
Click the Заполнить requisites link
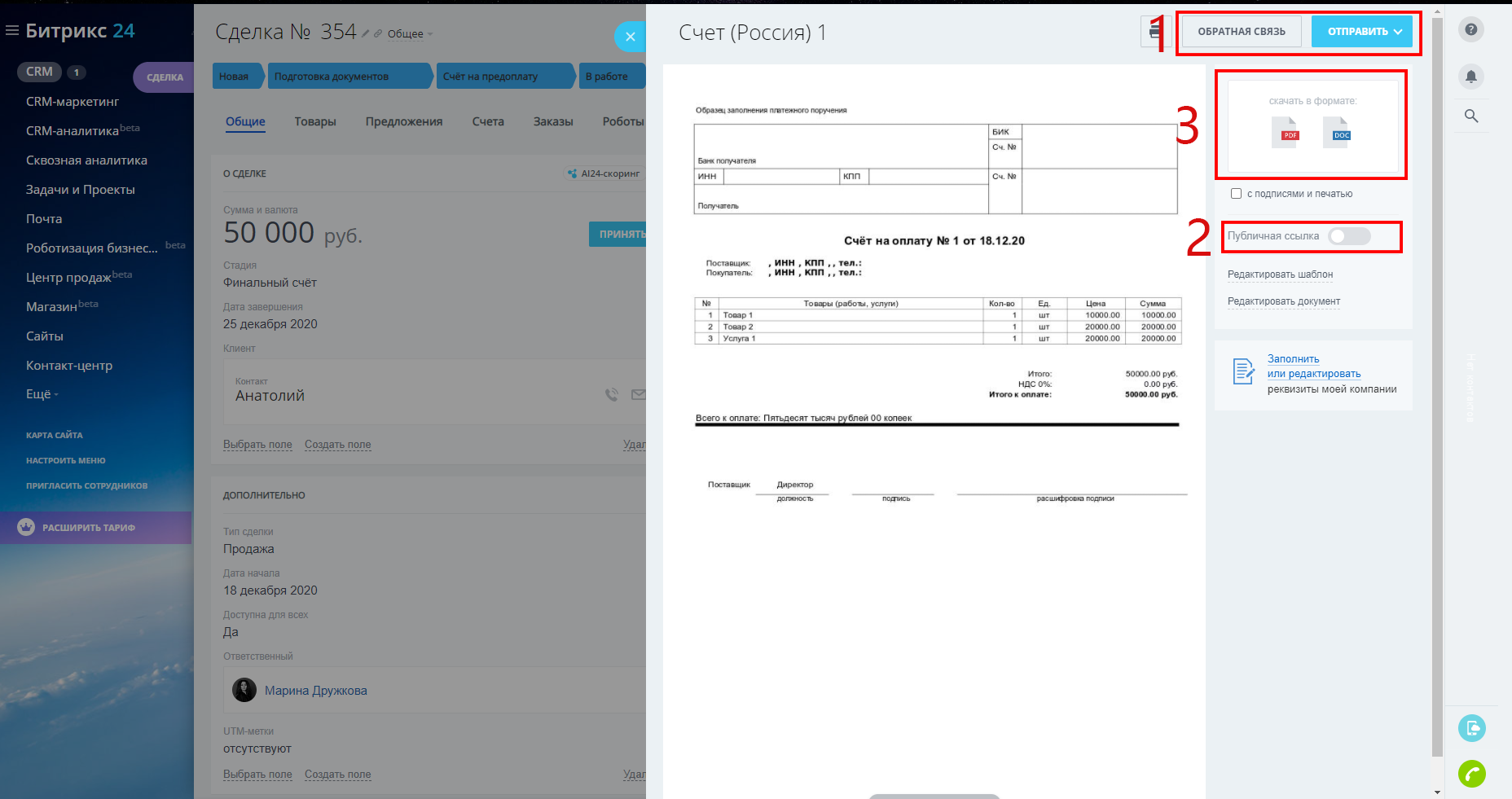point(1293,359)
